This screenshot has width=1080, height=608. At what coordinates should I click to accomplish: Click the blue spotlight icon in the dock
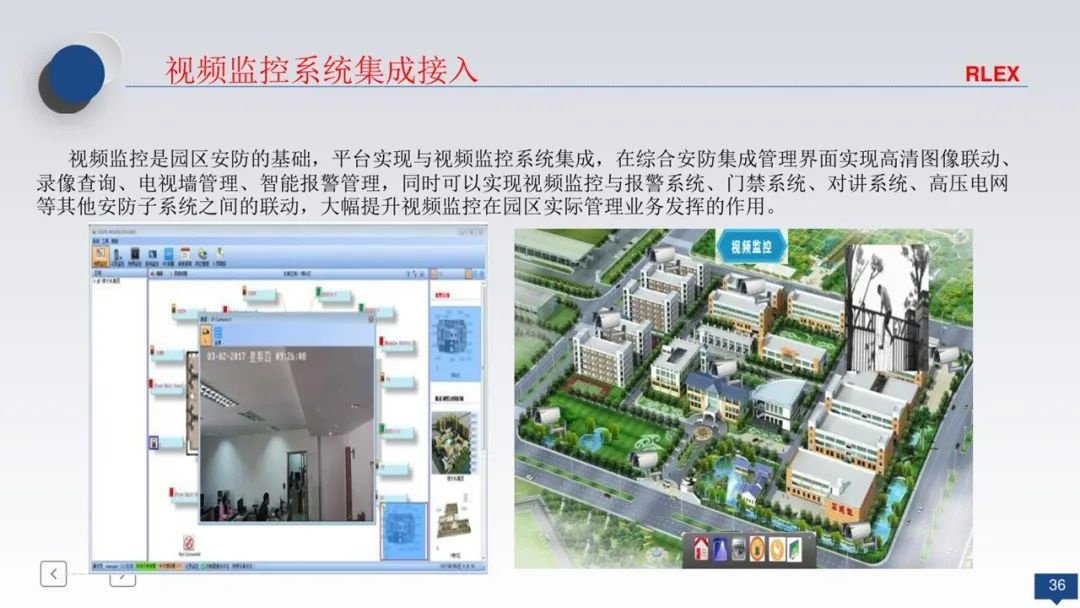coord(718,548)
